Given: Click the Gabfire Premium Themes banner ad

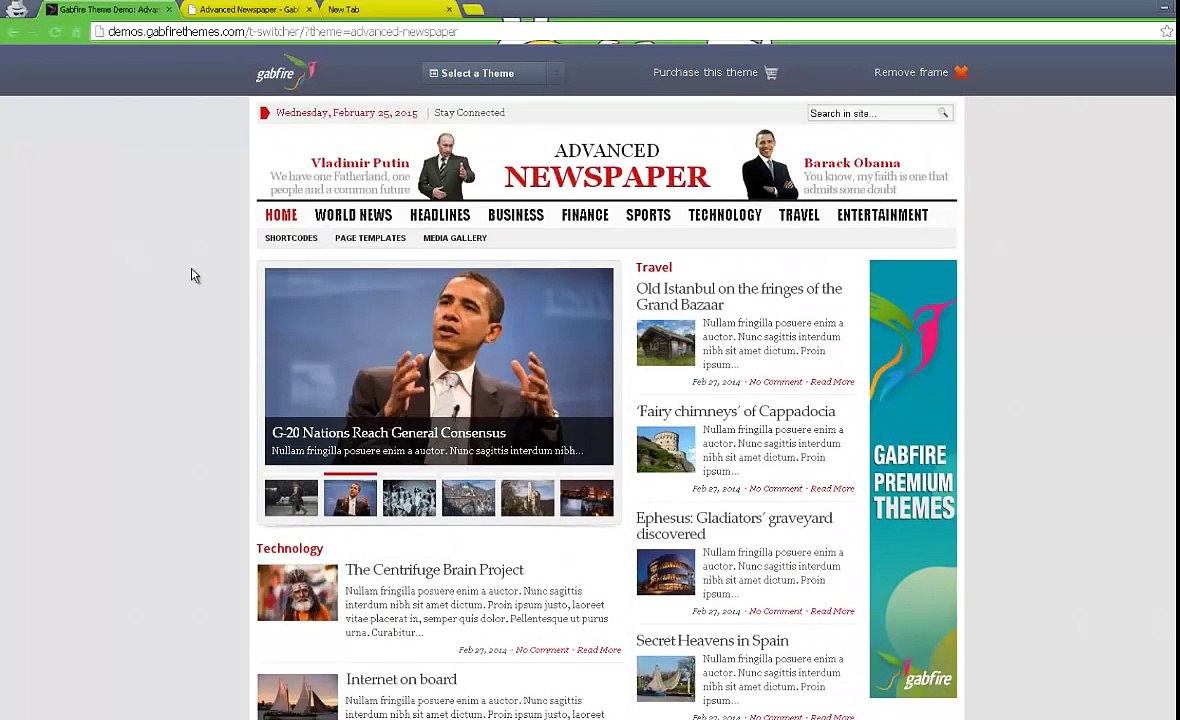Looking at the screenshot, I should point(913,478).
